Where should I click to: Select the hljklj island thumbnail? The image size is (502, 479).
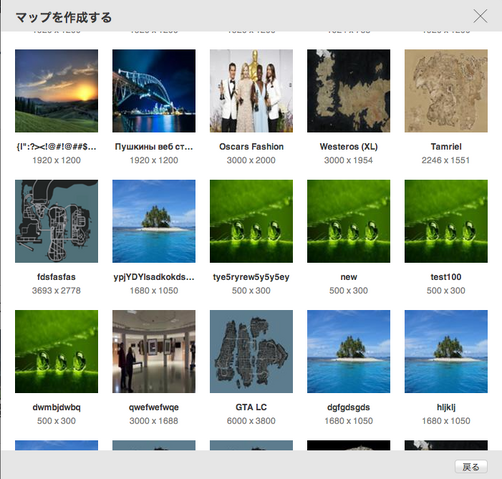446,351
